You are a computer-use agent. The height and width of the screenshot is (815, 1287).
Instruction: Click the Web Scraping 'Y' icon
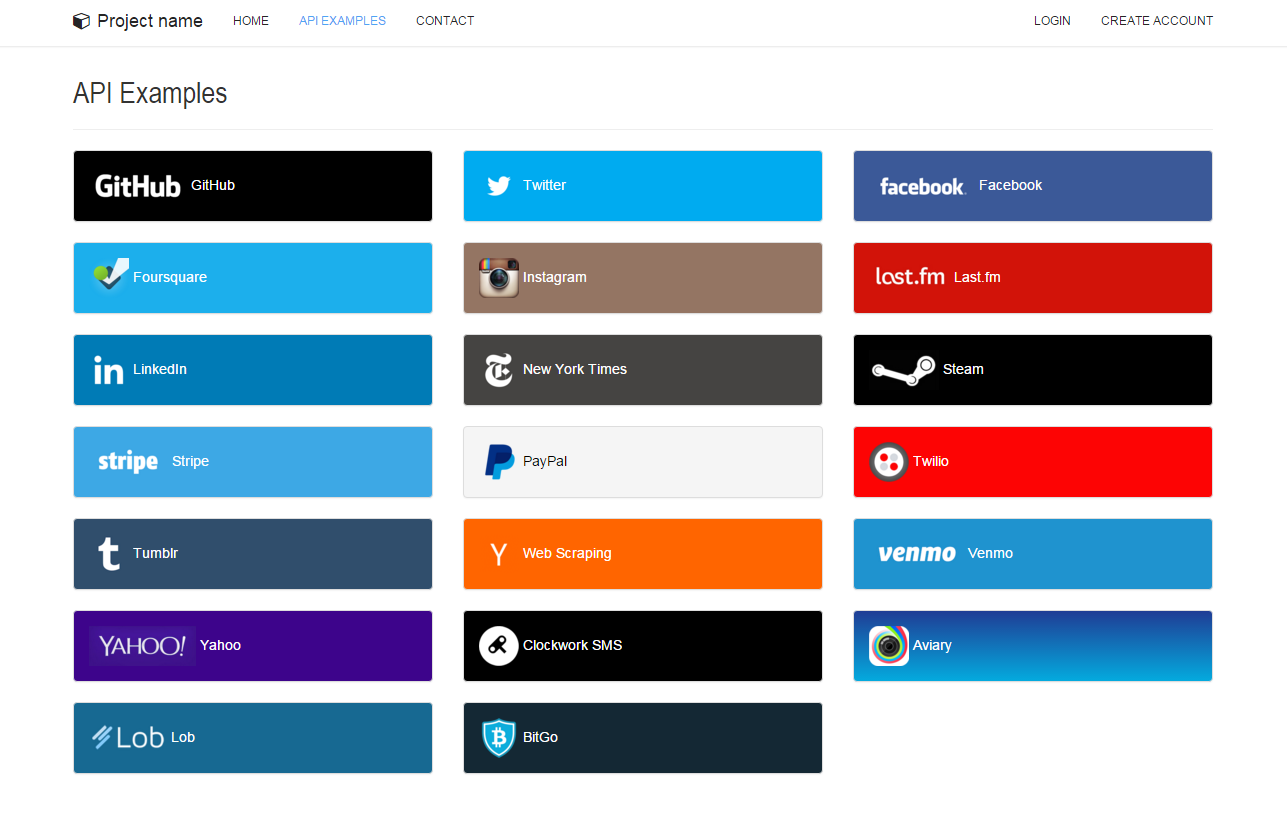498,554
